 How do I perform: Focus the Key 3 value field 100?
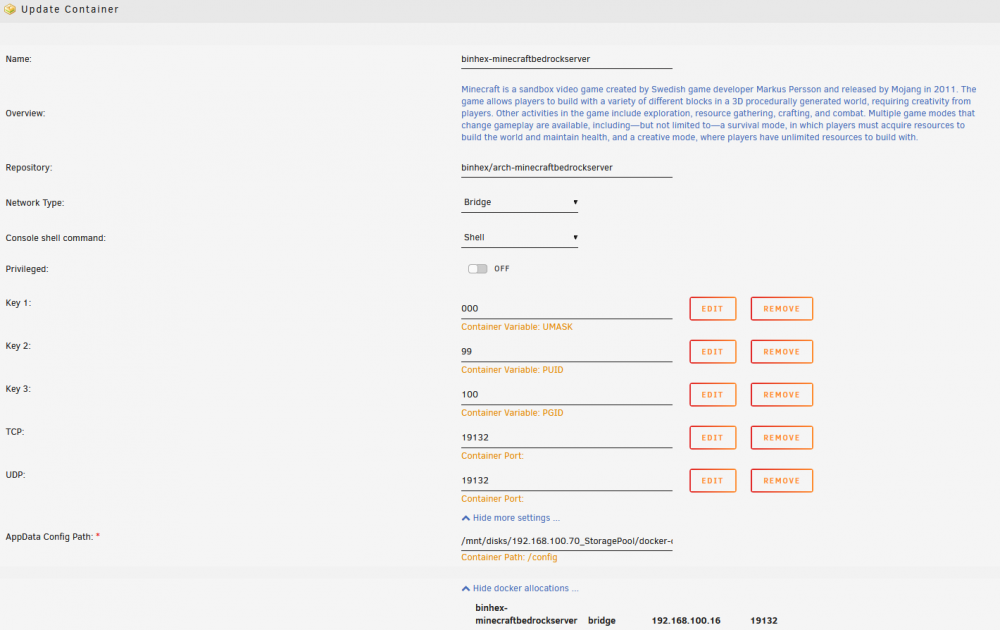tap(566, 395)
